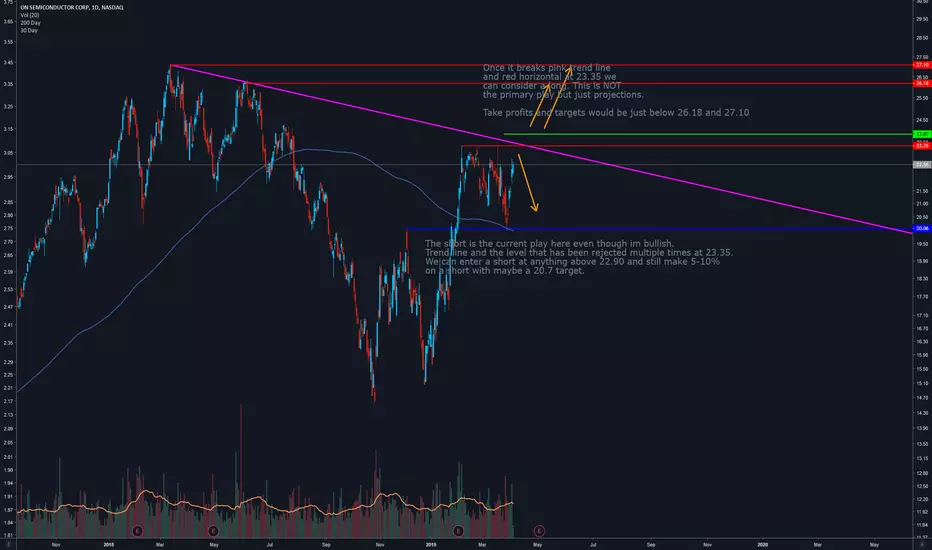This screenshot has width=932, height=550.
Task: Select the 'The short is the current play' note
Action: tap(579, 257)
